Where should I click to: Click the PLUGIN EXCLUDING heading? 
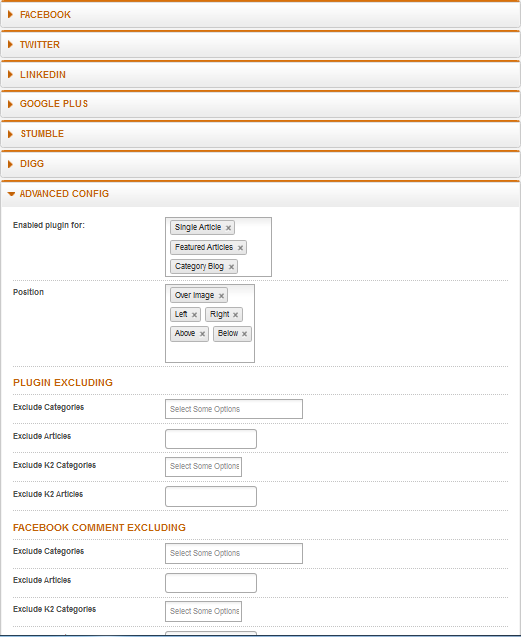63,383
